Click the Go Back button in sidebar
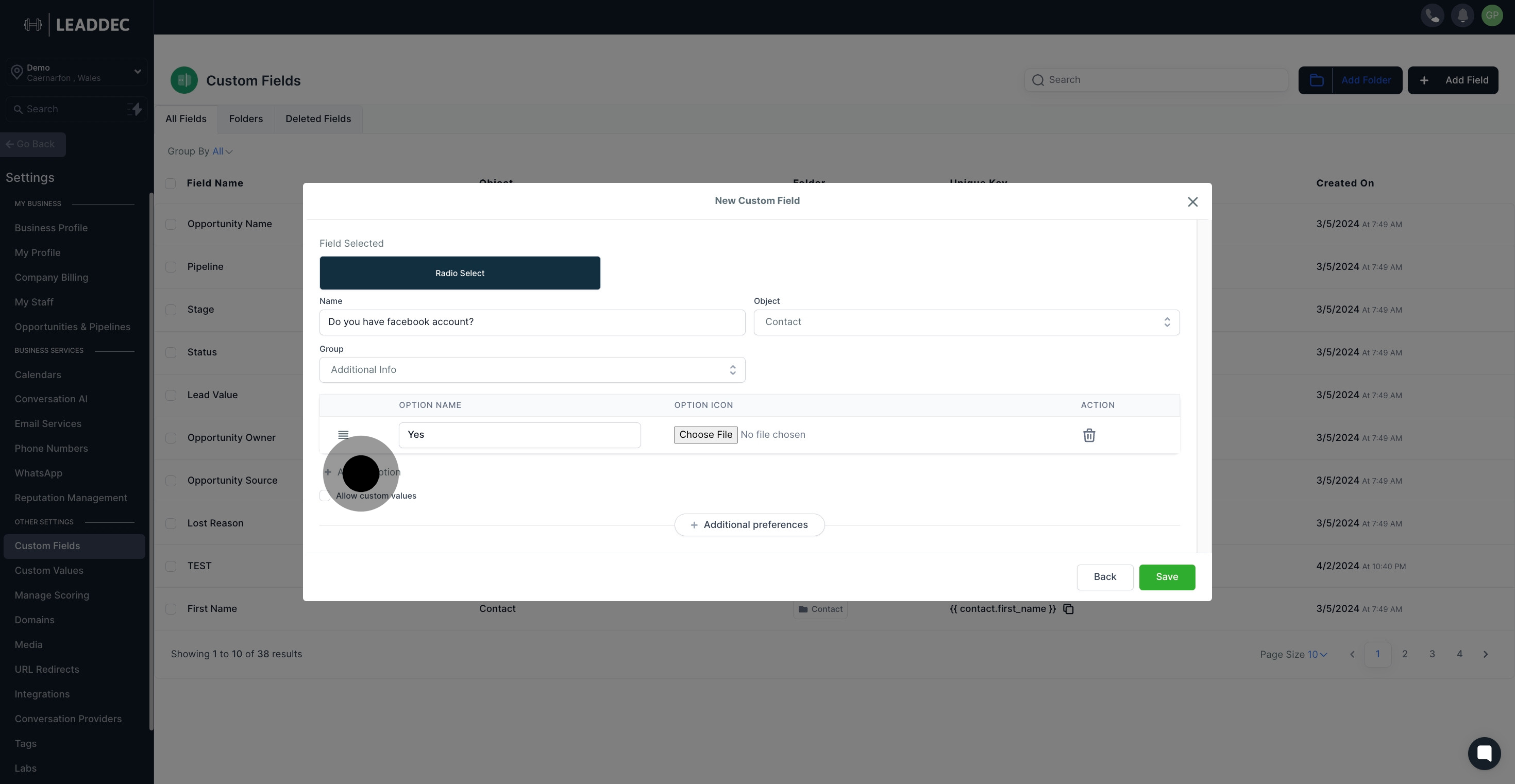Screen dimensions: 1515x784 point(32,145)
